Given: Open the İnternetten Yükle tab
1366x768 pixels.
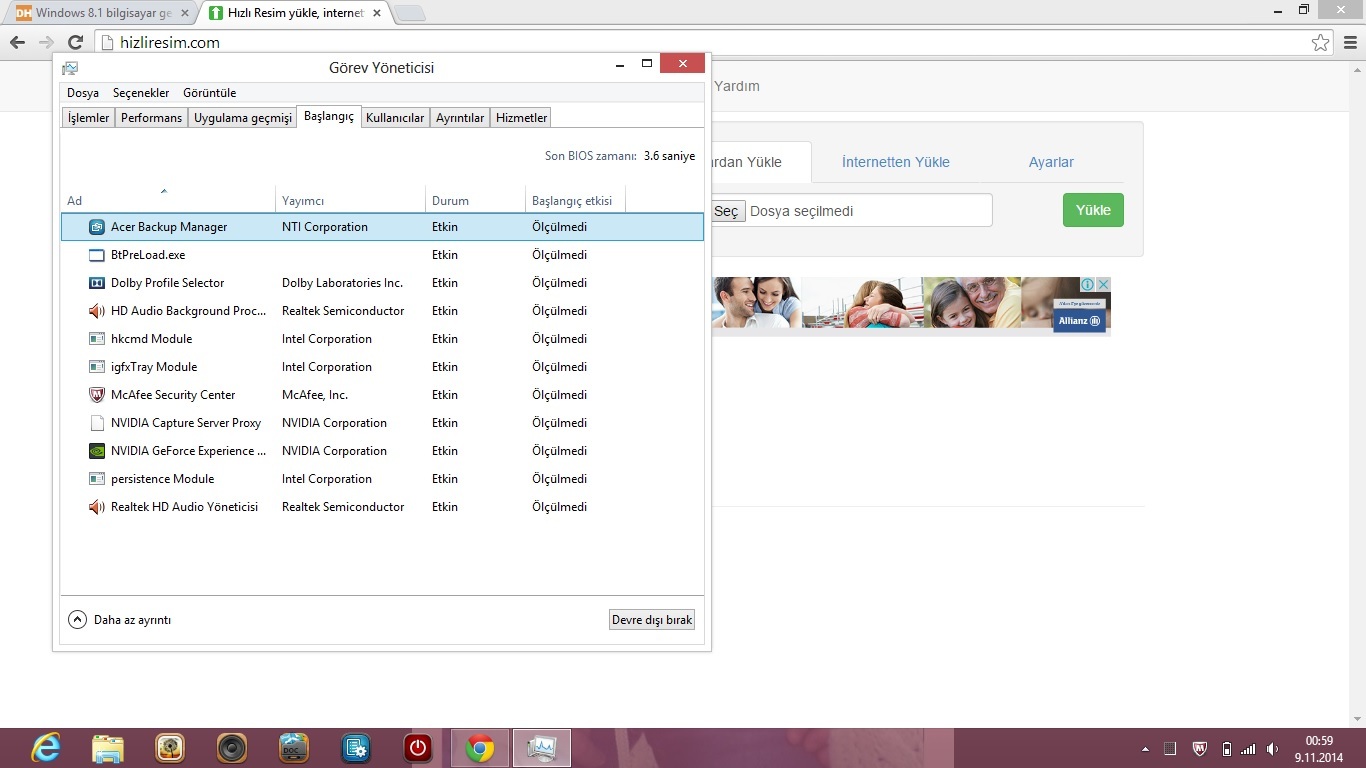Looking at the screenshot, I should pos(896,162).
